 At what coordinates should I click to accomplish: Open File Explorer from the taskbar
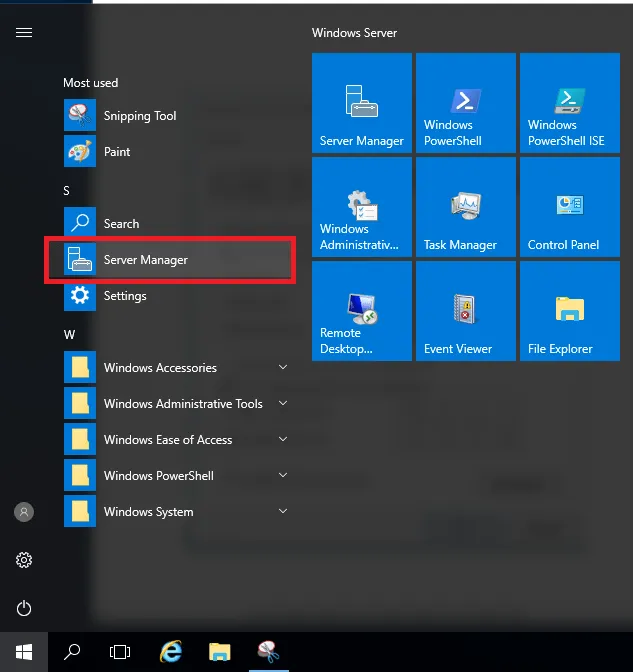(219, 652)
